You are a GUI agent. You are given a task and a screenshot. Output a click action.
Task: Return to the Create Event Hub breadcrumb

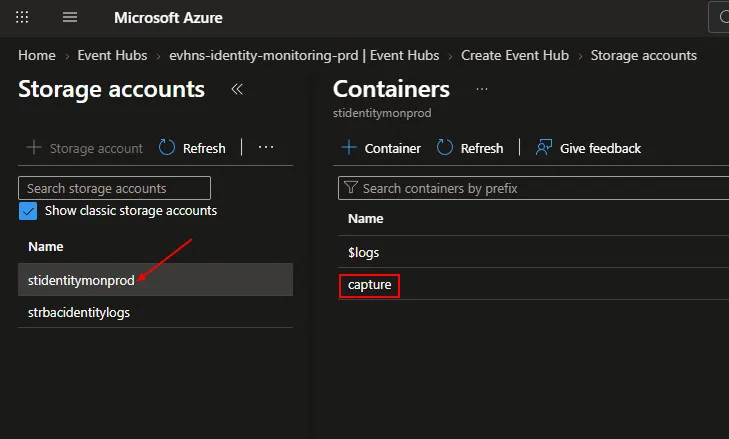[515, 55]
